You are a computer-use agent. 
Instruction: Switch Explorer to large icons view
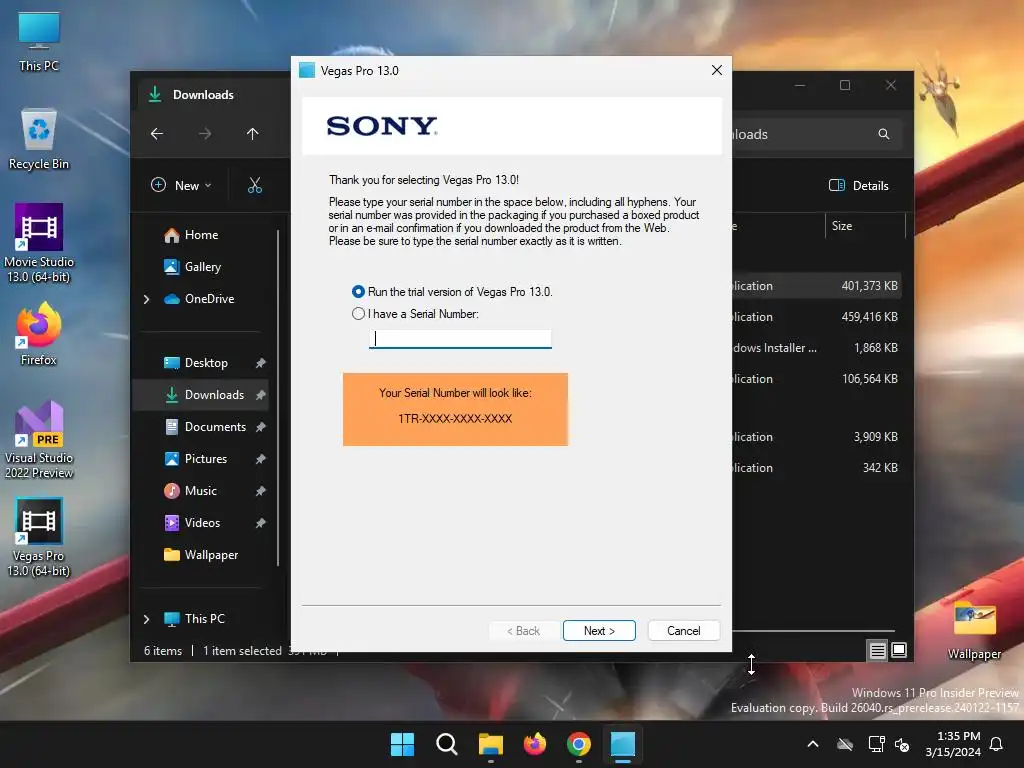point(899,650)
